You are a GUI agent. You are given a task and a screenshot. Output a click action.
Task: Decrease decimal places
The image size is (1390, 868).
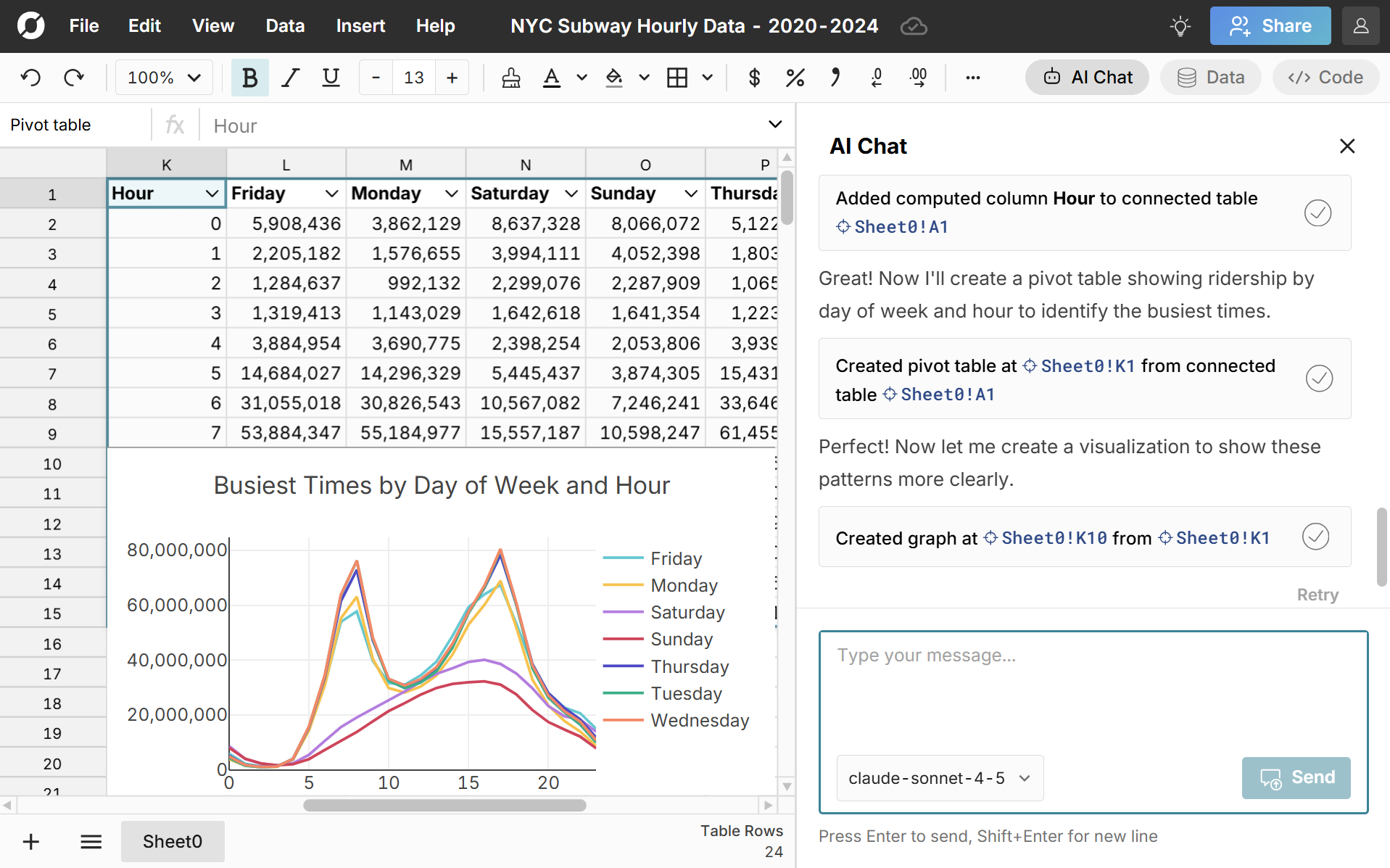click(x=877, y=77)
